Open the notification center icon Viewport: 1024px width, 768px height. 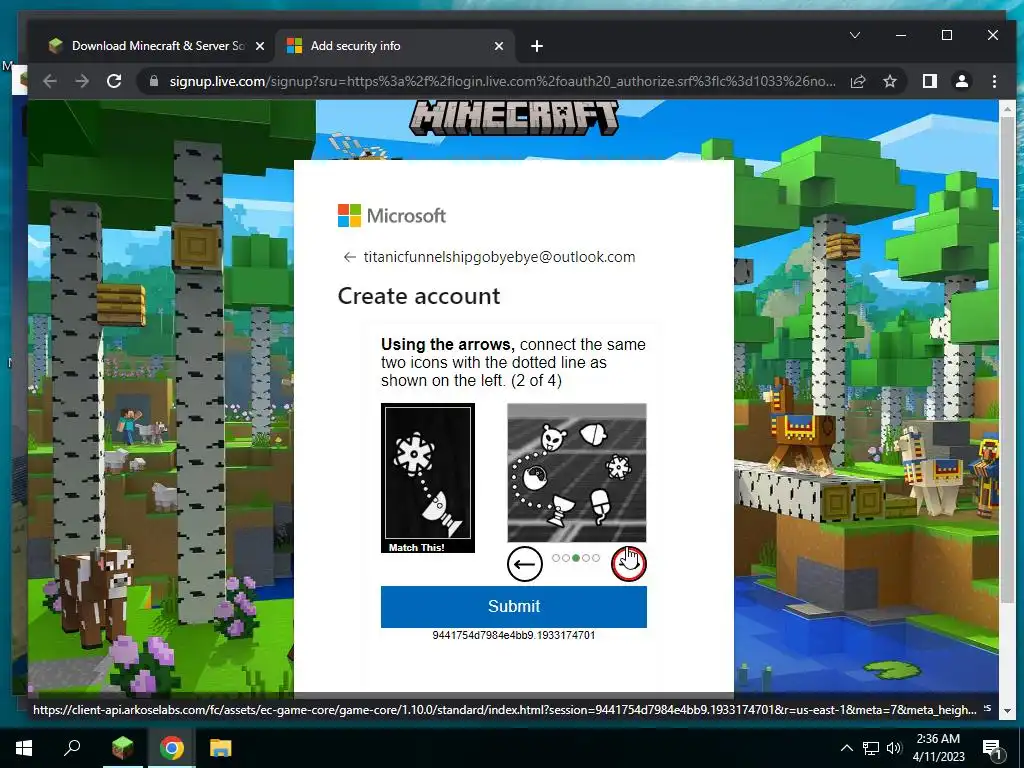tap(993, 748)
